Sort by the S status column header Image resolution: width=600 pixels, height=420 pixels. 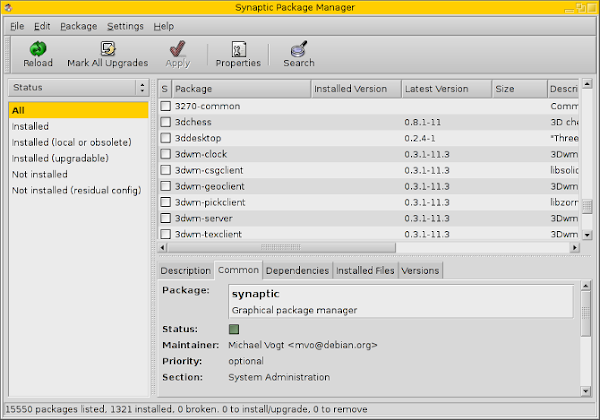(165, 89)
